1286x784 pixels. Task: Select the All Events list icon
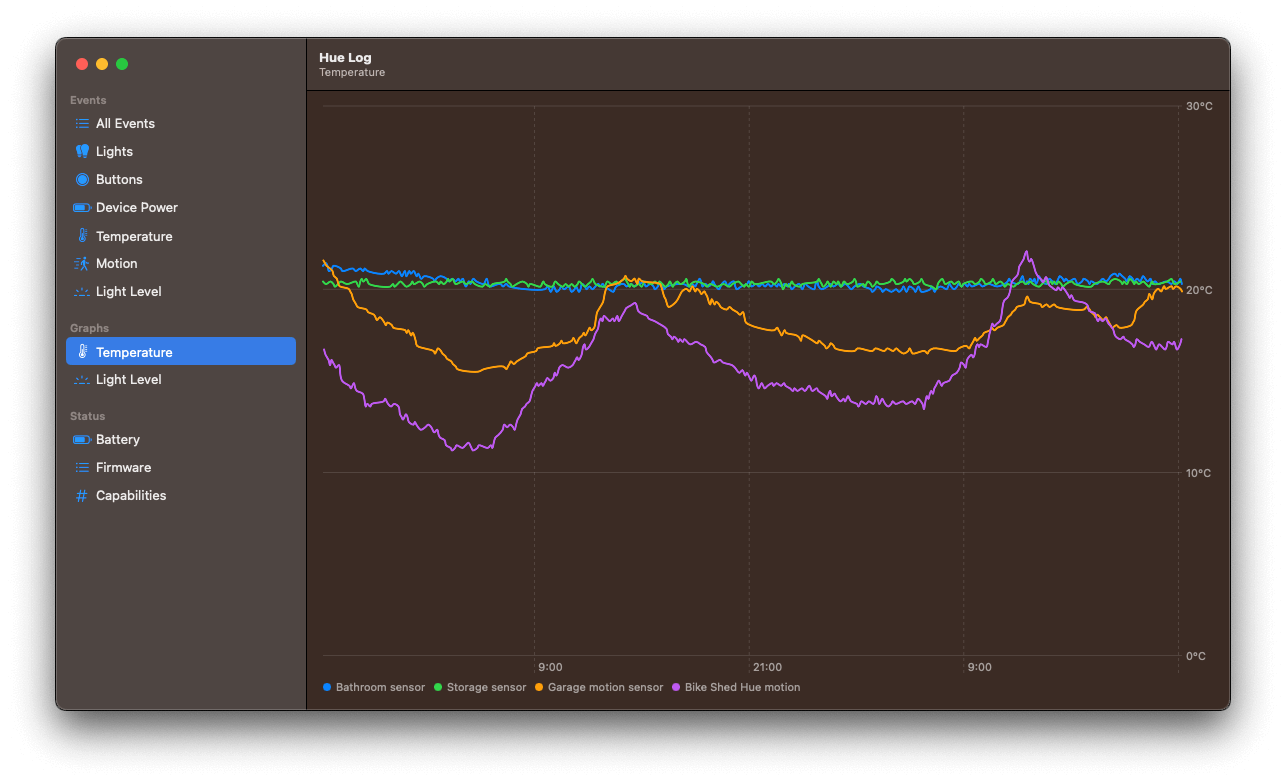(x=80, y=123)
